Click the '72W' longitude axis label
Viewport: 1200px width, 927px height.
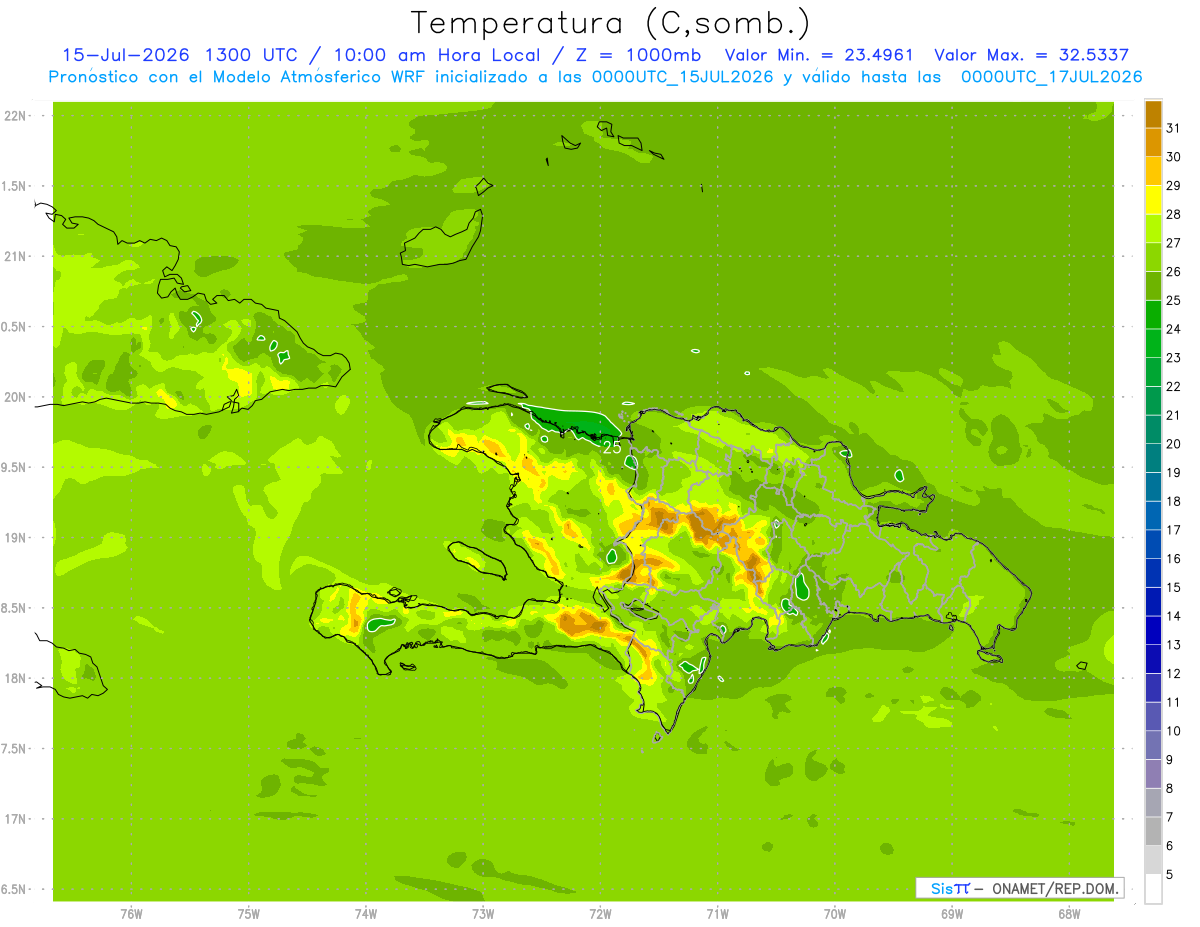pyautogui.click(x=600, y=914)
